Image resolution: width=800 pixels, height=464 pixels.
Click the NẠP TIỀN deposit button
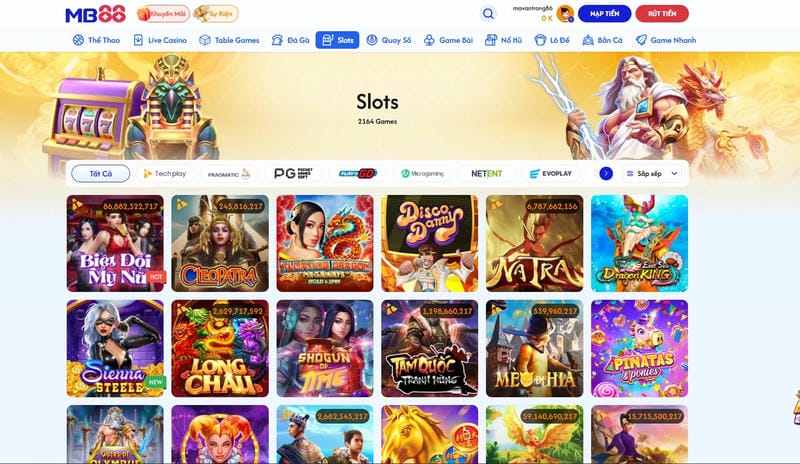[x=604, y=14]
